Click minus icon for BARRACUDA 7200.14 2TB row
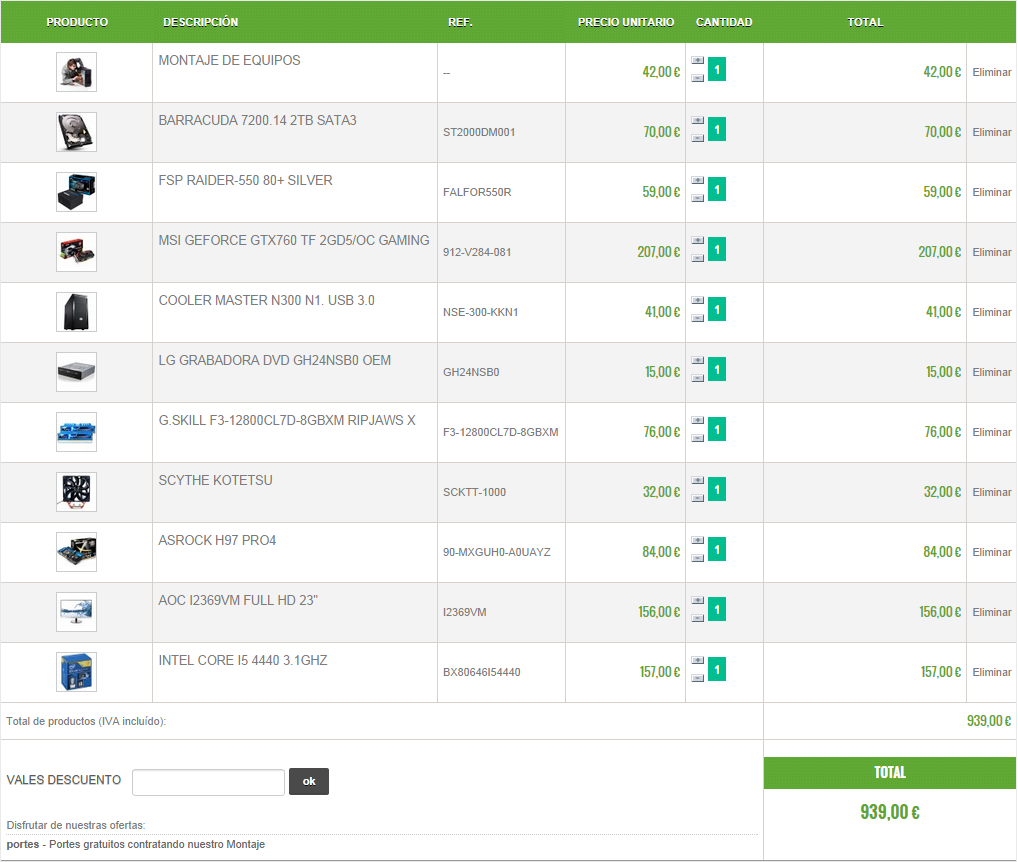 pos(697,138)
